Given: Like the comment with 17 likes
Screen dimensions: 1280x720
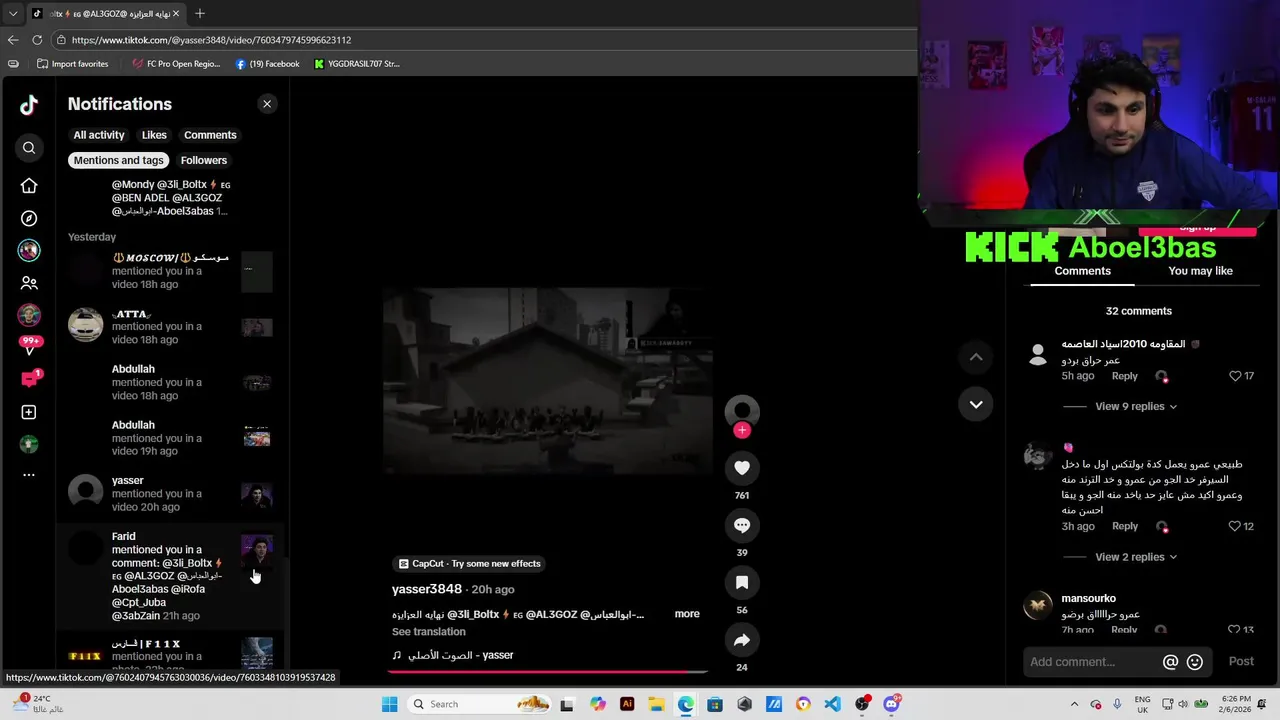Looking at the screenshot, I should [1235, 376].
